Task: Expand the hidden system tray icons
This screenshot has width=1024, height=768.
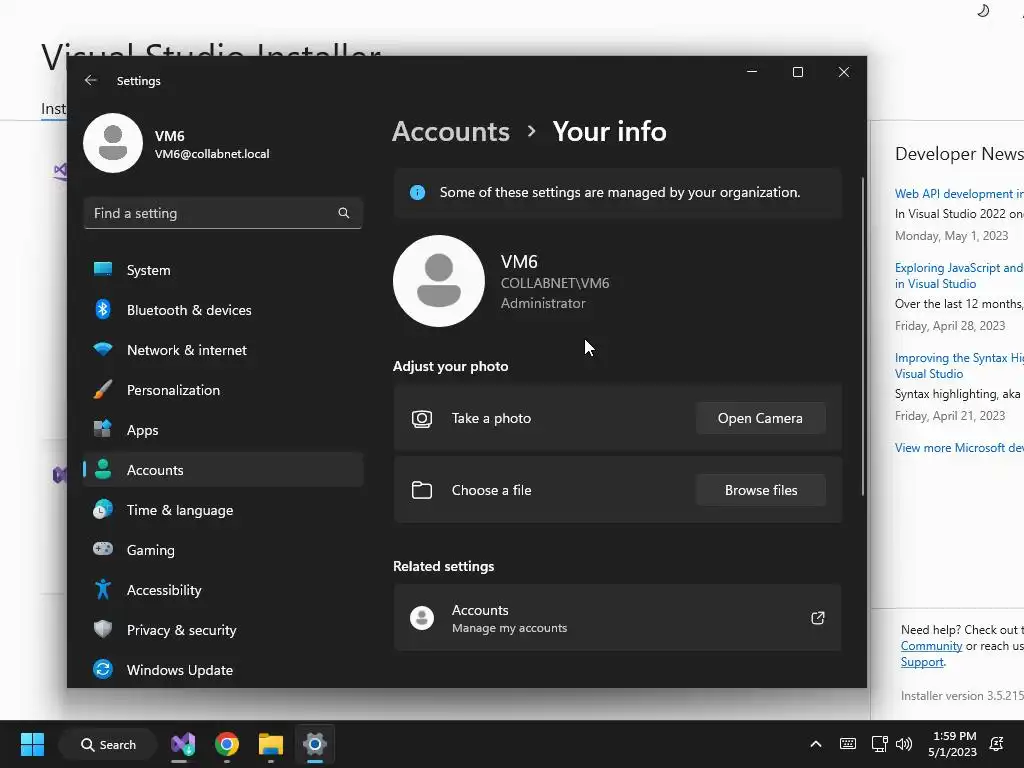Action: tap(816, 744)
